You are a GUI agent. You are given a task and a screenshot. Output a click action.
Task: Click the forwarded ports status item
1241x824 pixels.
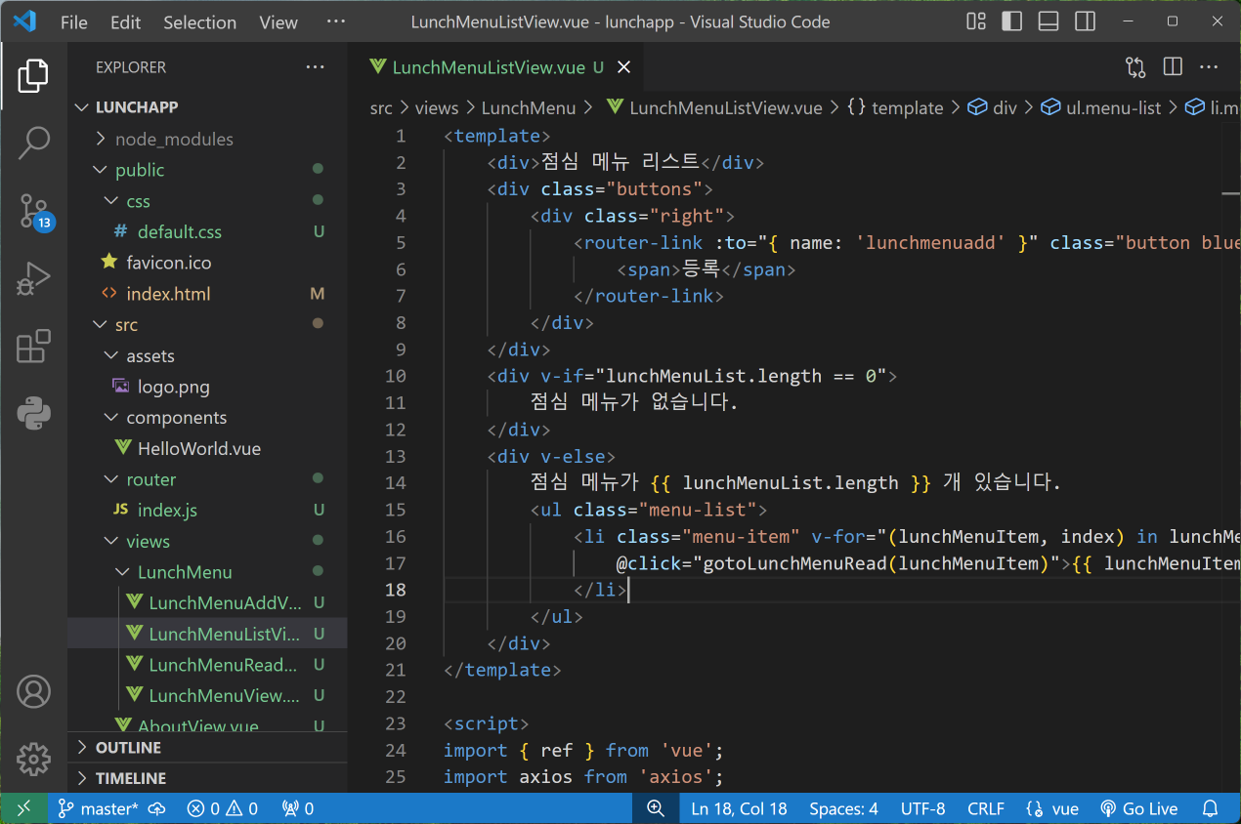(297, 808)
